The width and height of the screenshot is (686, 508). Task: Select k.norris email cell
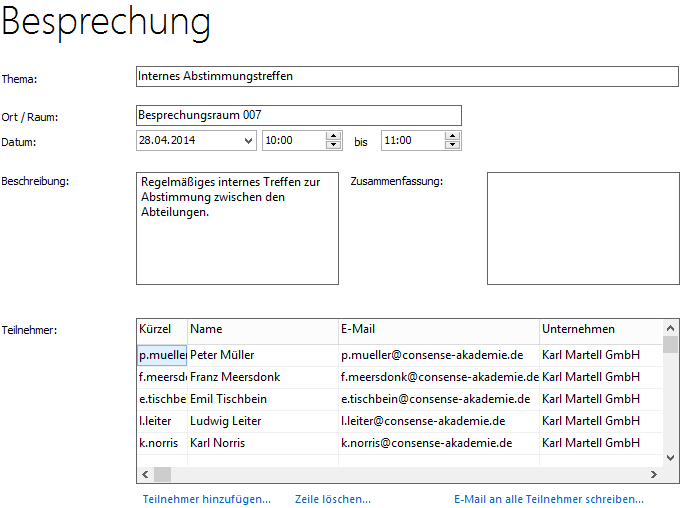click(438, 443)
